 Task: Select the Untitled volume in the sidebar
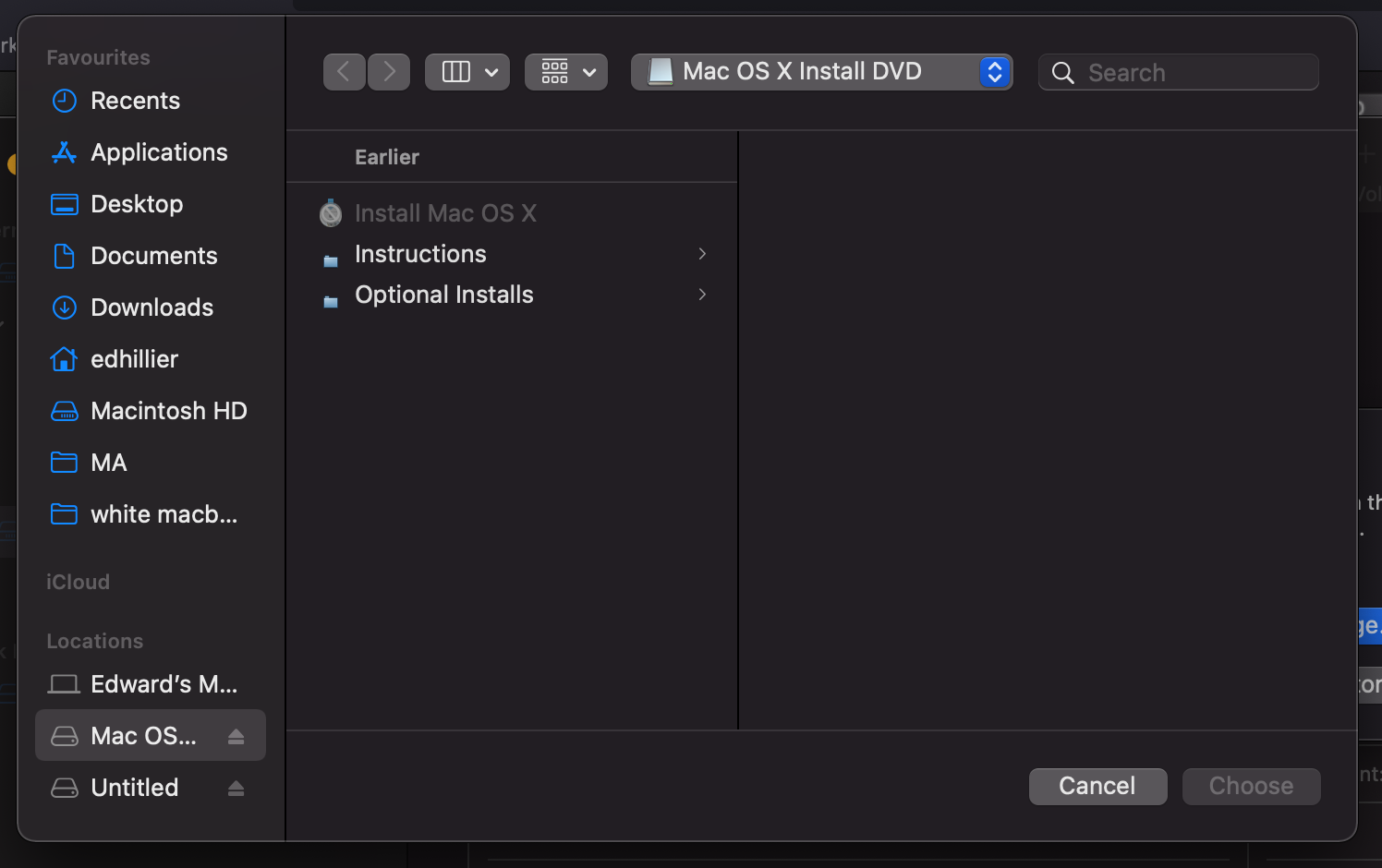click(151, 788)
